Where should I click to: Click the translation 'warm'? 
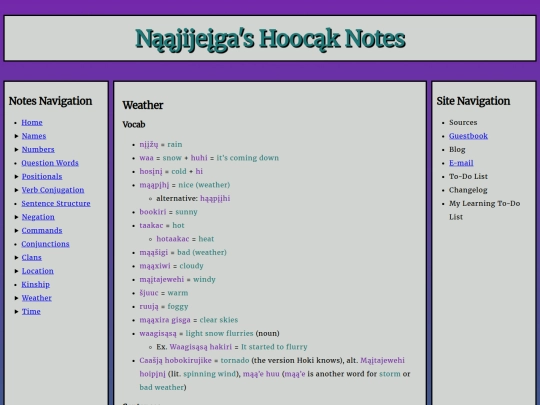[x=178, y=293]
